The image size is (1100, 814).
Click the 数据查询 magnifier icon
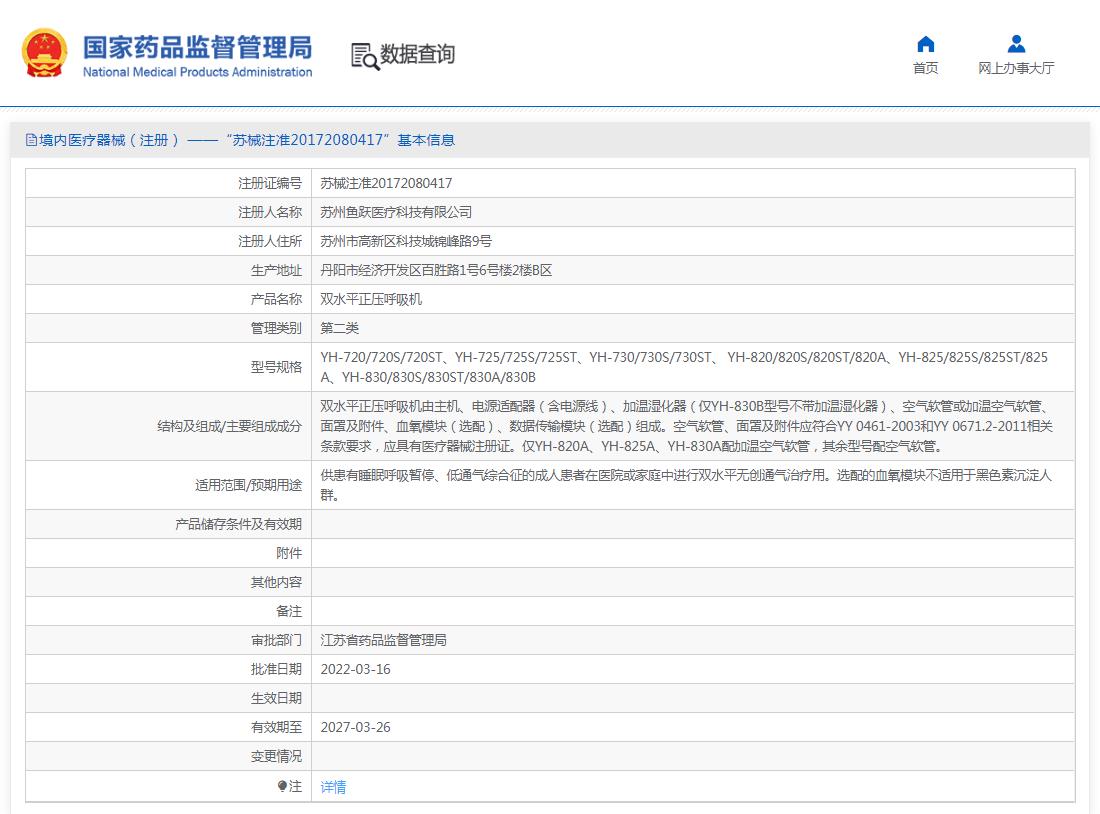pos(364,56)
